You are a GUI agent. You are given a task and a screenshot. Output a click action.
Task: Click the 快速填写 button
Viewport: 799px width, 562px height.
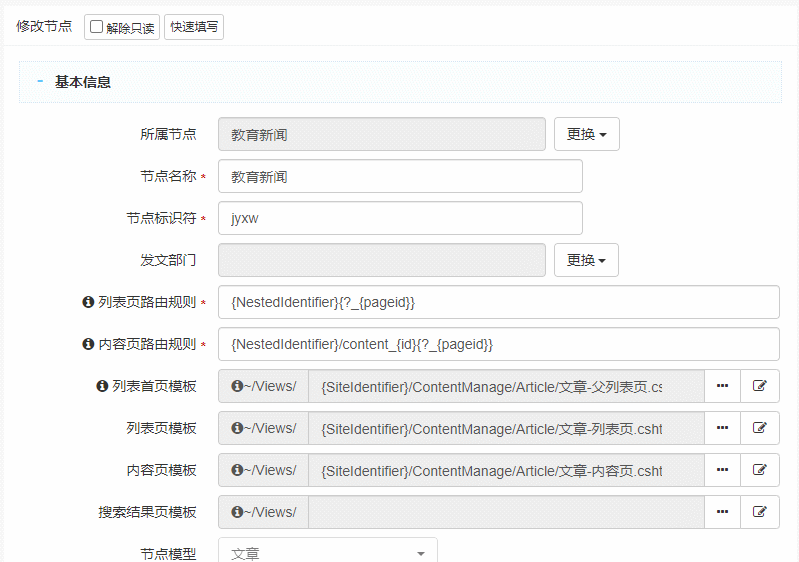pos(194,27)
